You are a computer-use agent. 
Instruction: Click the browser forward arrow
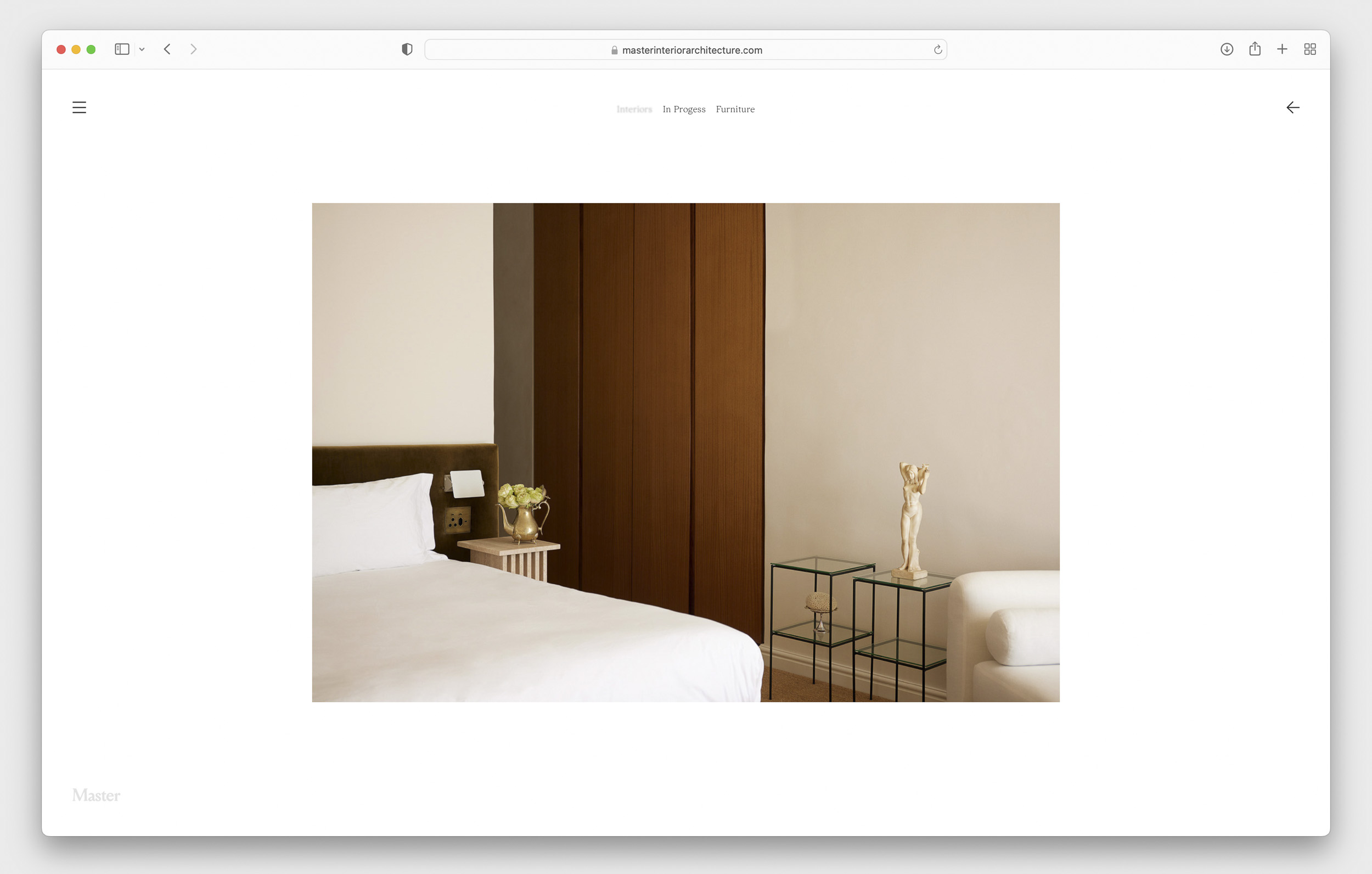click(194, 49)
